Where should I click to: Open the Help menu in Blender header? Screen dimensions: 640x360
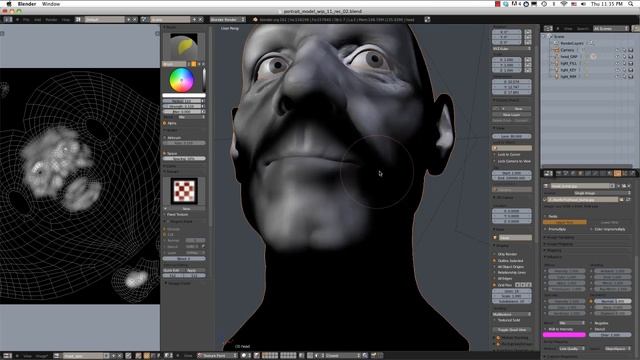(x=65, y=19)
